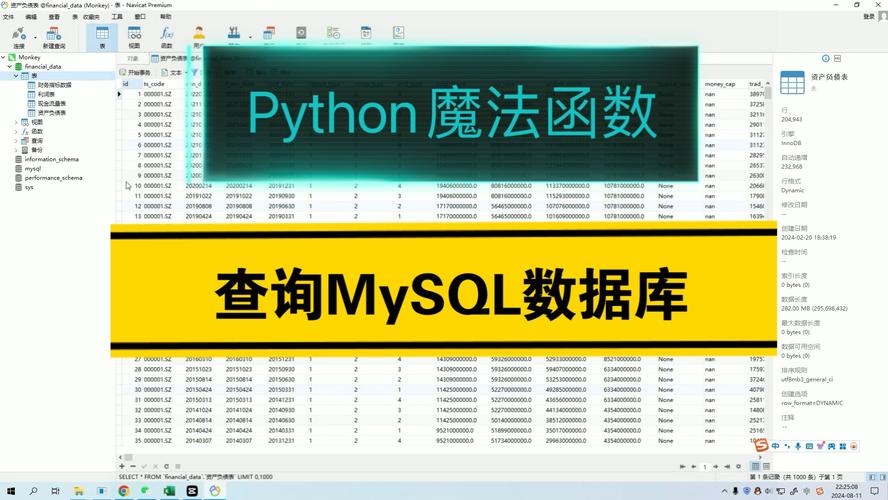Expand the 函数 functions tree node
Image resolution: width=888 pixels, height=500 pixels.
tap(16, 131)
